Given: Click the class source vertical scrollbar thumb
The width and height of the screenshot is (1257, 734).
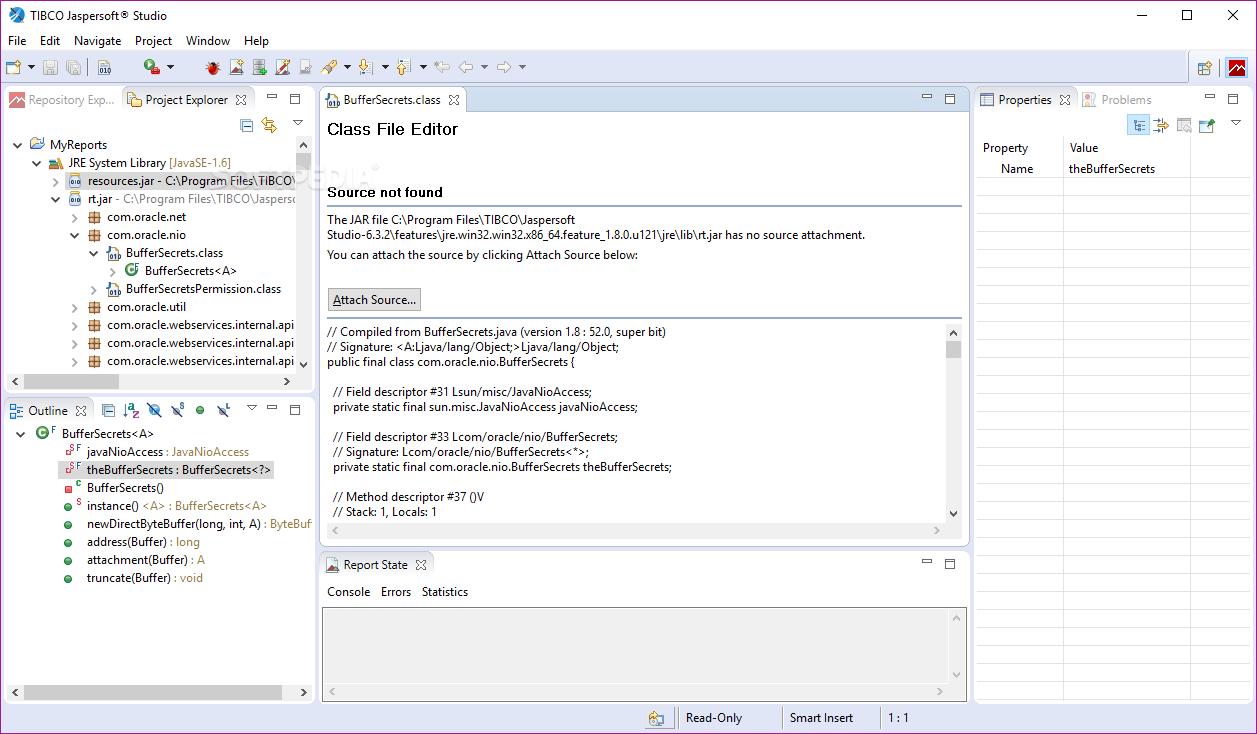Looking at the screenshot, I should click(x=953, y=349).
